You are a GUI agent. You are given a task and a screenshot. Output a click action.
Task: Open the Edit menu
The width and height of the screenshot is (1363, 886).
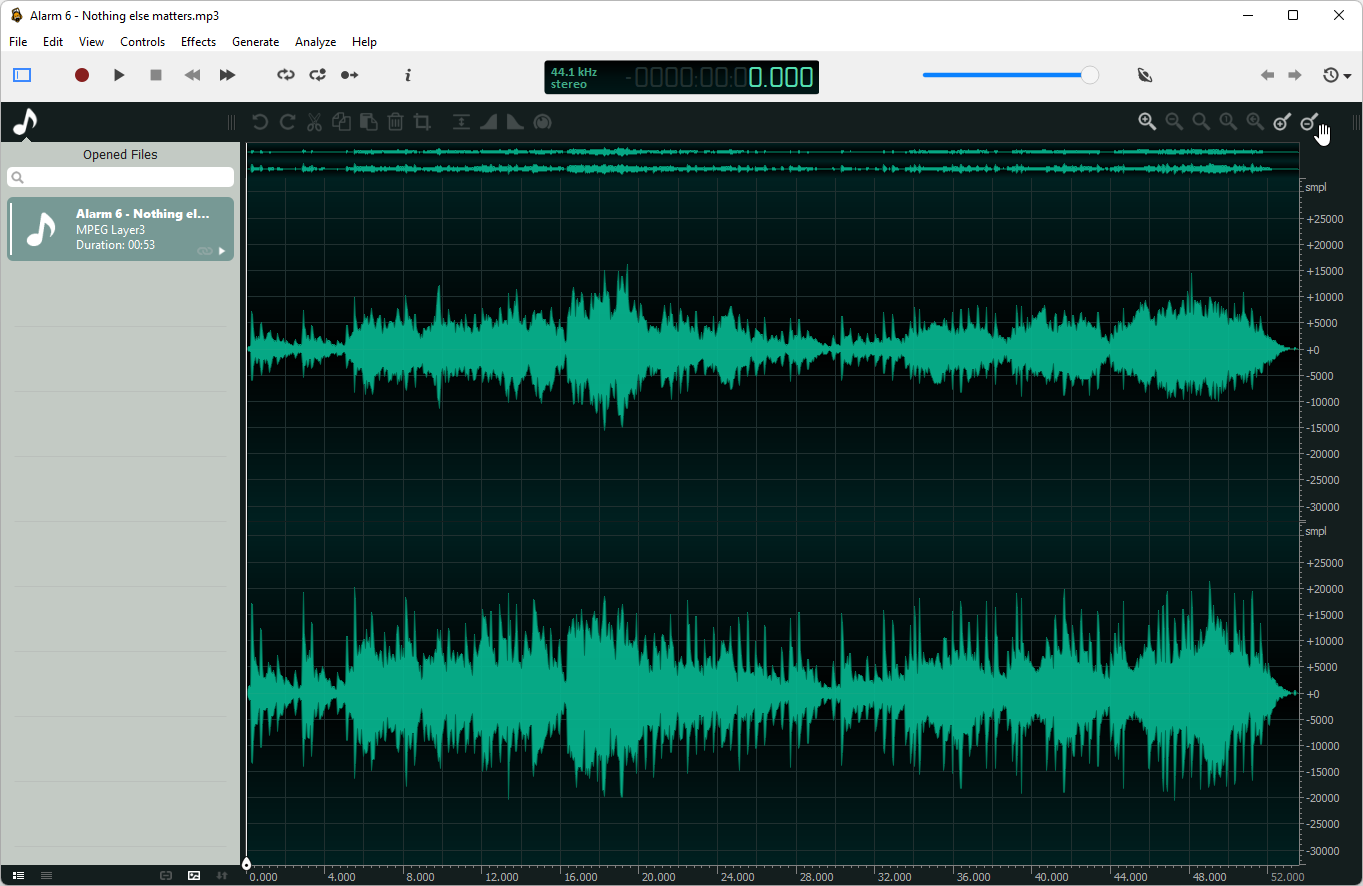click(53, 42)
